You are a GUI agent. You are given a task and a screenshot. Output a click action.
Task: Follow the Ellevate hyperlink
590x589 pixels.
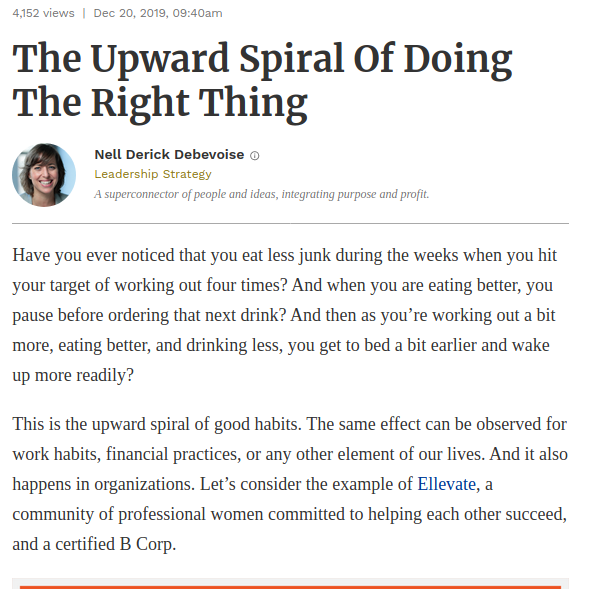pos(447,484)
